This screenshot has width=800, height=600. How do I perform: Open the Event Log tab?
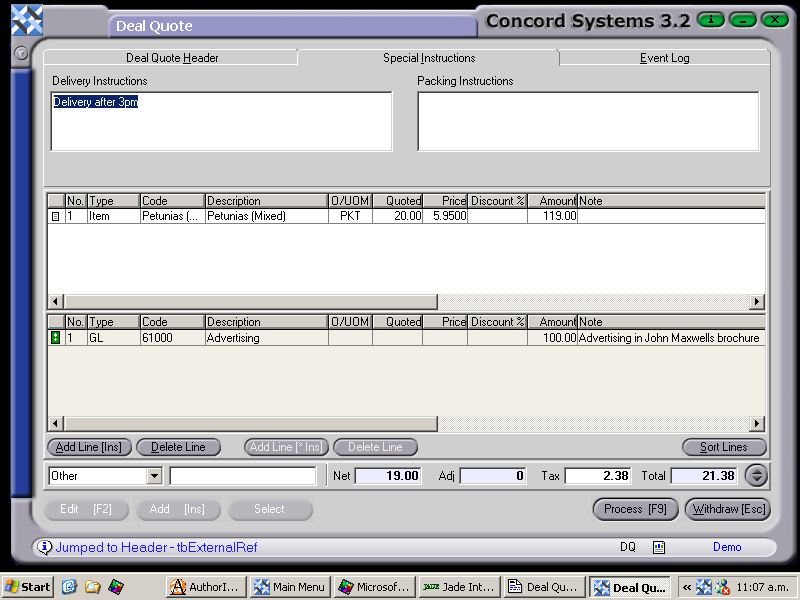(x=664, y=58)
